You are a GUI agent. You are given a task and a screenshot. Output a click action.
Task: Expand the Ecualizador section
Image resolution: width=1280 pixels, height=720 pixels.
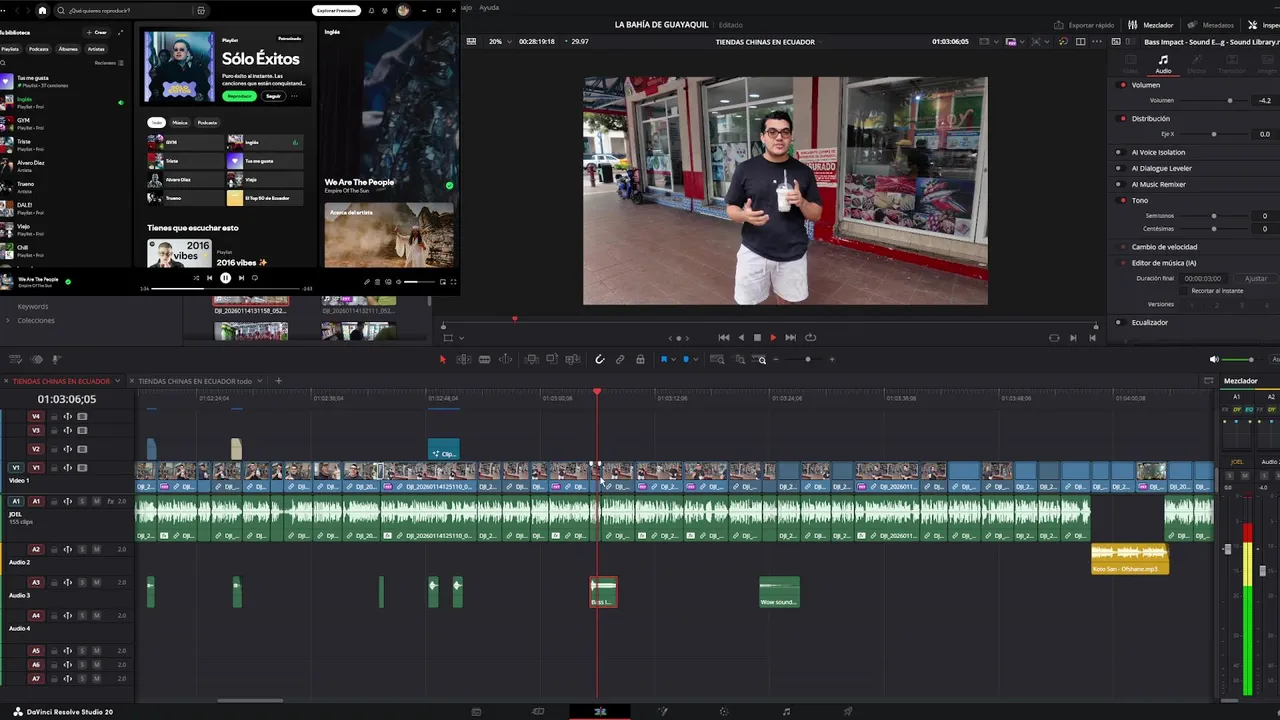[1149, 323]
